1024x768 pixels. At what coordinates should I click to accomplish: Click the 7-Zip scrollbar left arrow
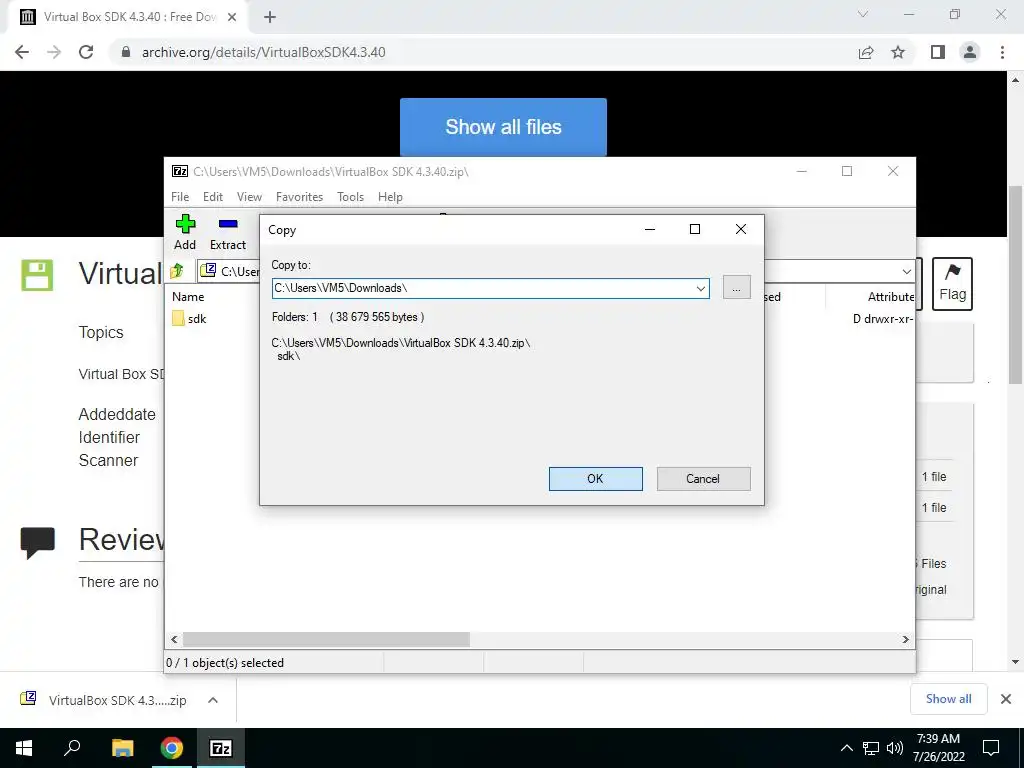174,639
